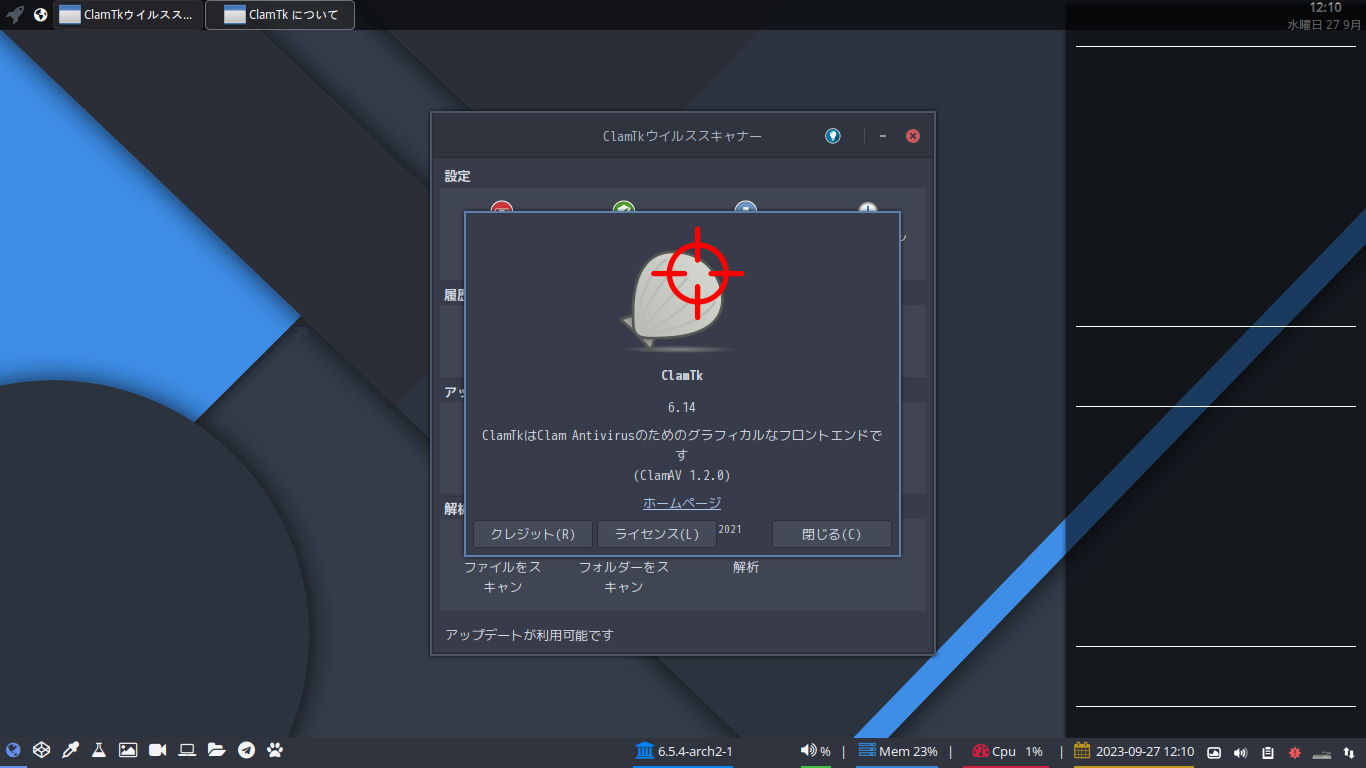The image size is (1366, 768).
Task: Click the Mem 23% memory widget
Action: click(897, 751)
